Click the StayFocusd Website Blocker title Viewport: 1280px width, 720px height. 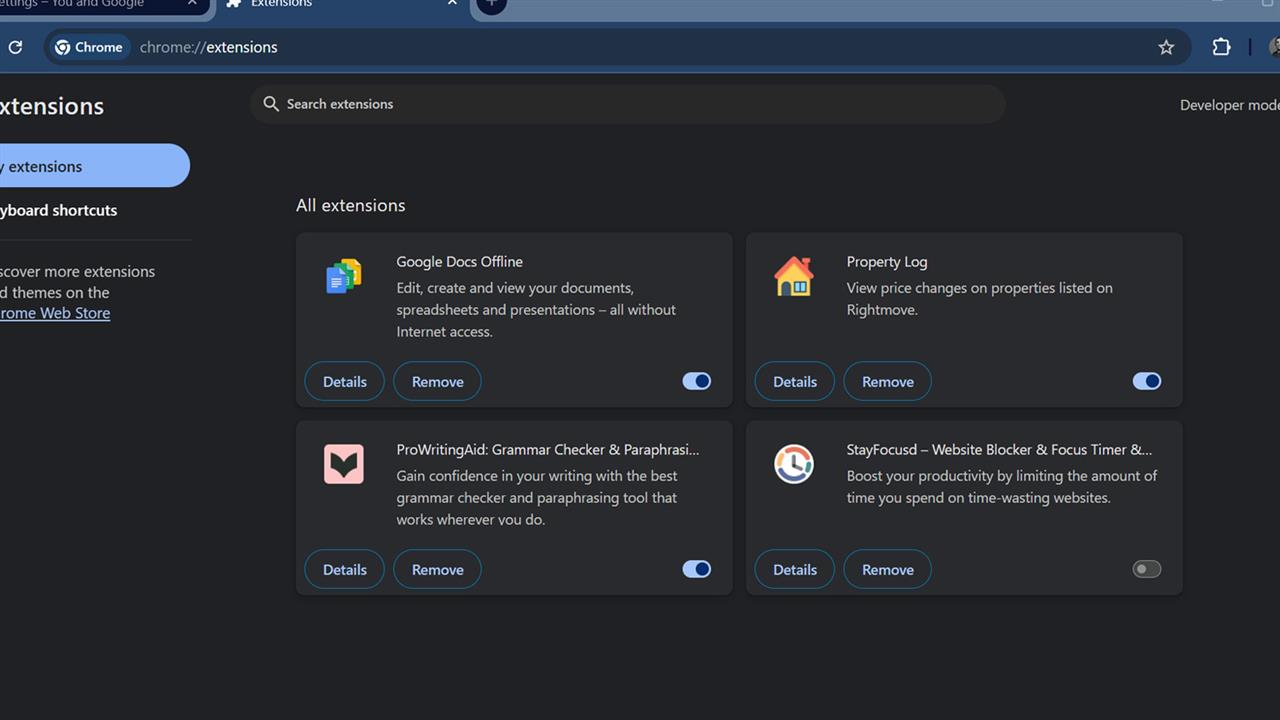point(999,450)
